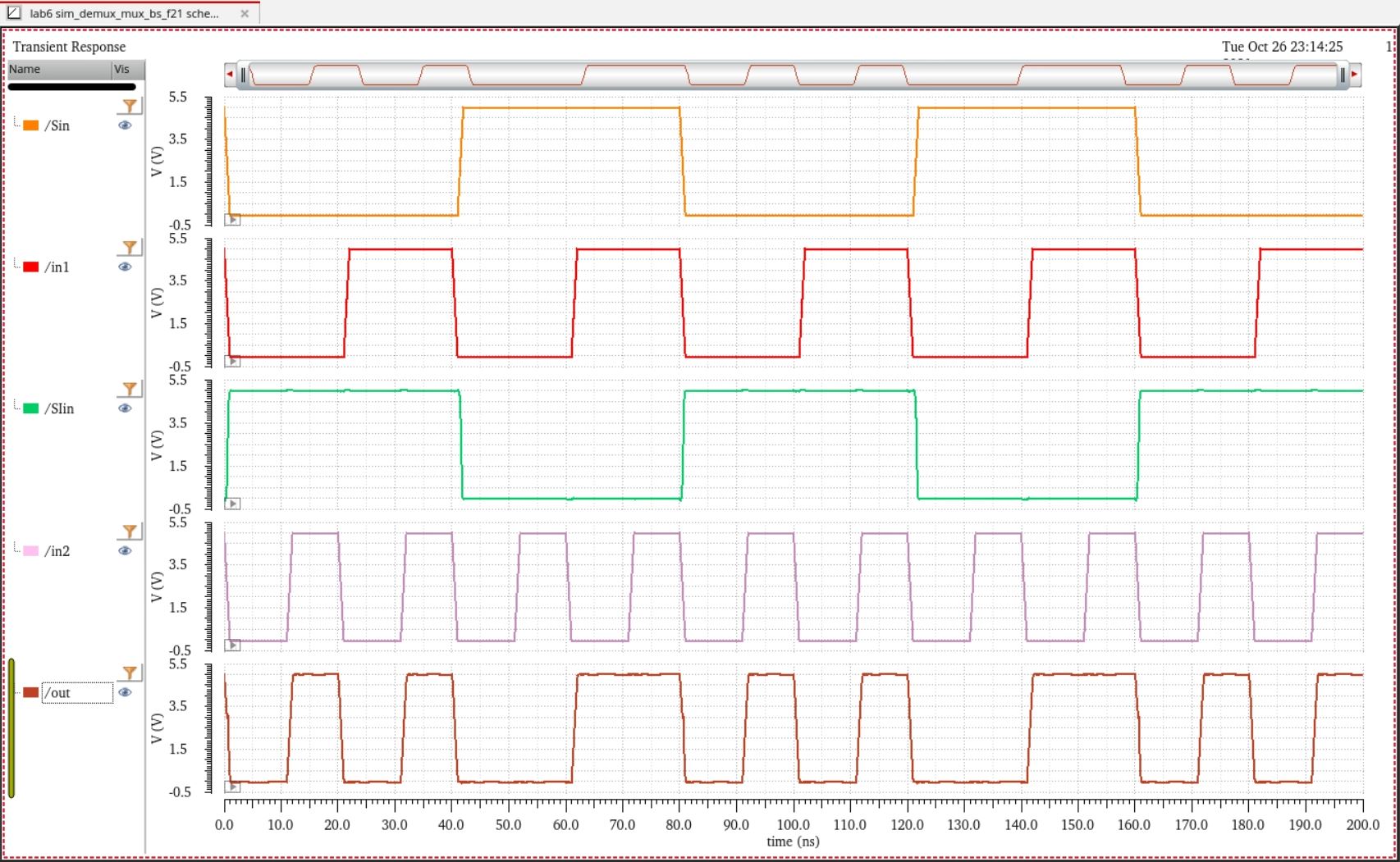Image resolution: width=1400 pixels, height=862 pixels.
Task: Click the strip marker icon above /in2 eye
Action: point(129,531)
